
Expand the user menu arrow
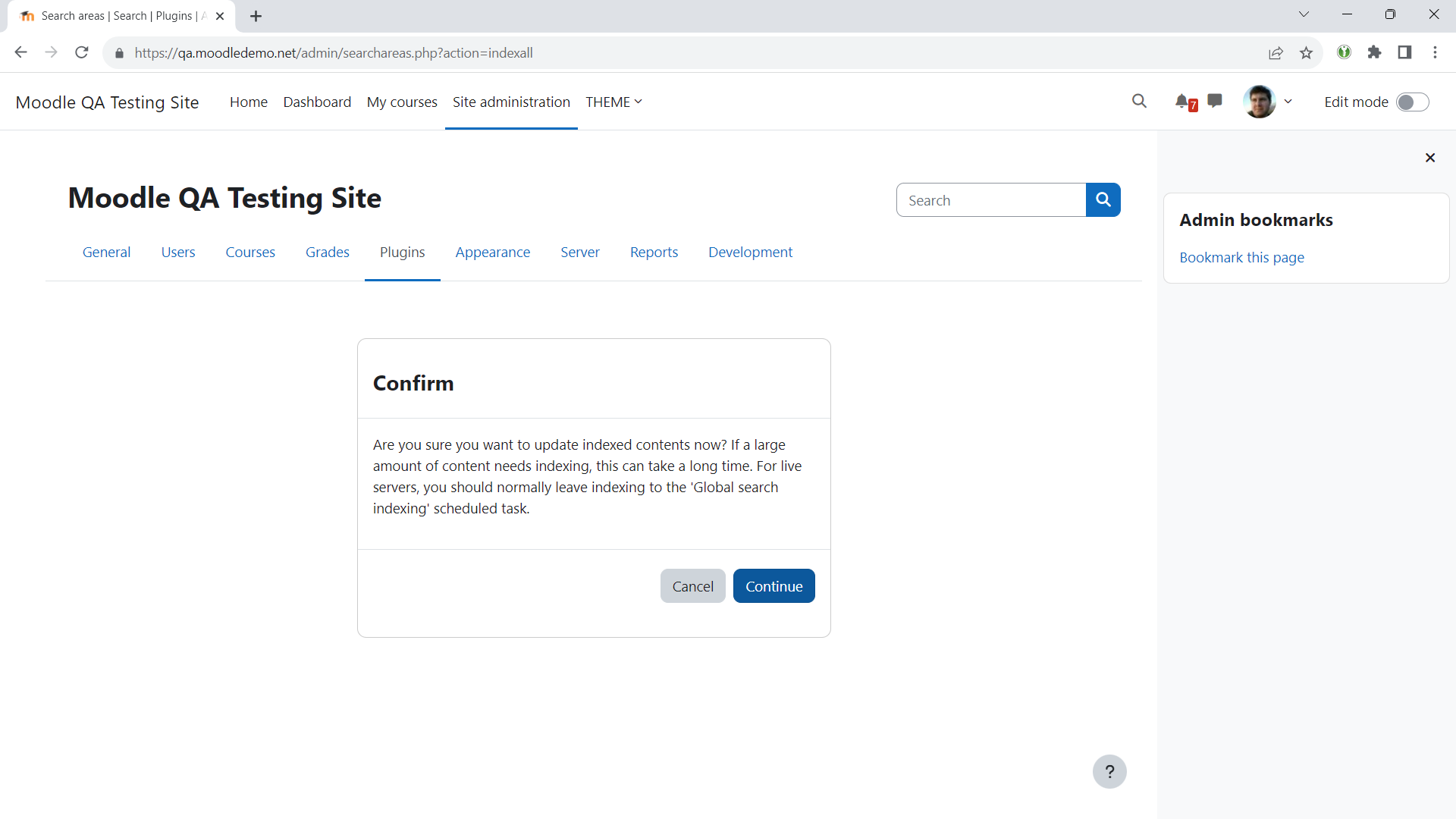pyautogui.click(x=1288, y=102)
